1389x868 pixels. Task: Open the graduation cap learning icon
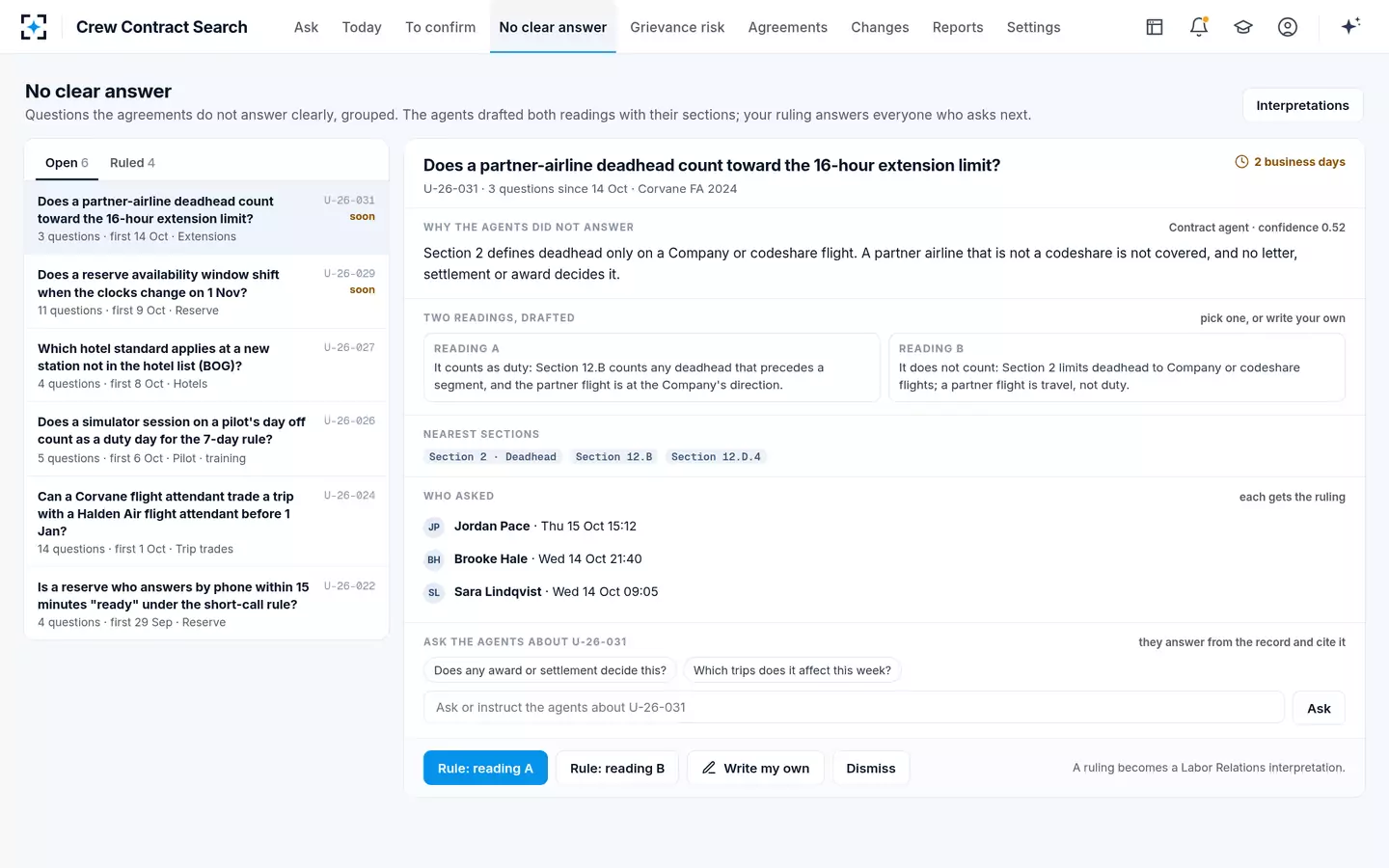click(x=1243, y=27)
